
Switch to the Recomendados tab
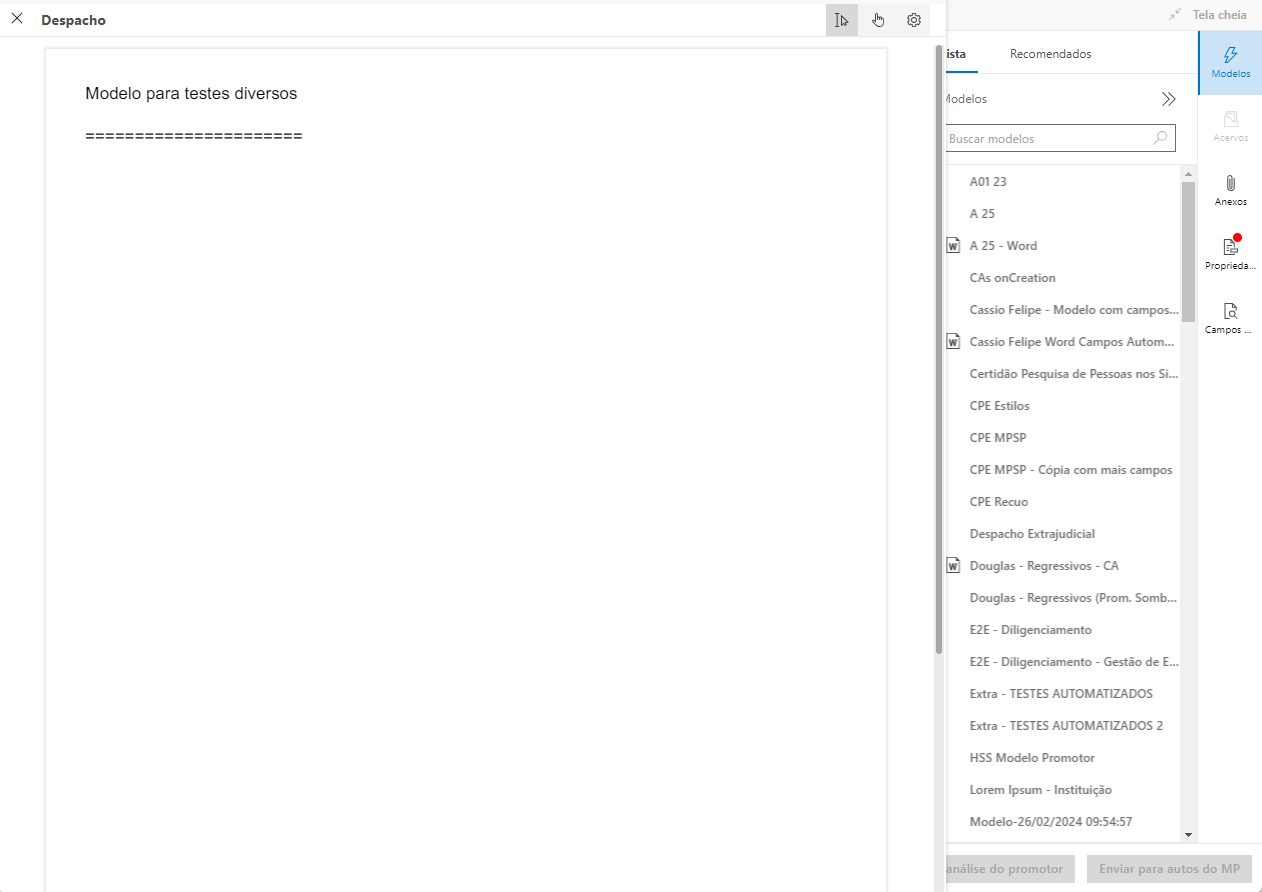[1050, 54]
